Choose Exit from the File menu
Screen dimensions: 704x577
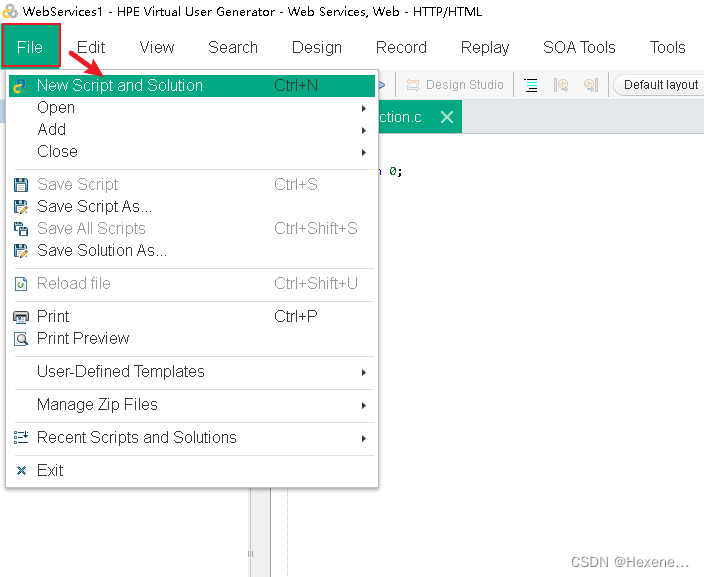click(192, 471)
